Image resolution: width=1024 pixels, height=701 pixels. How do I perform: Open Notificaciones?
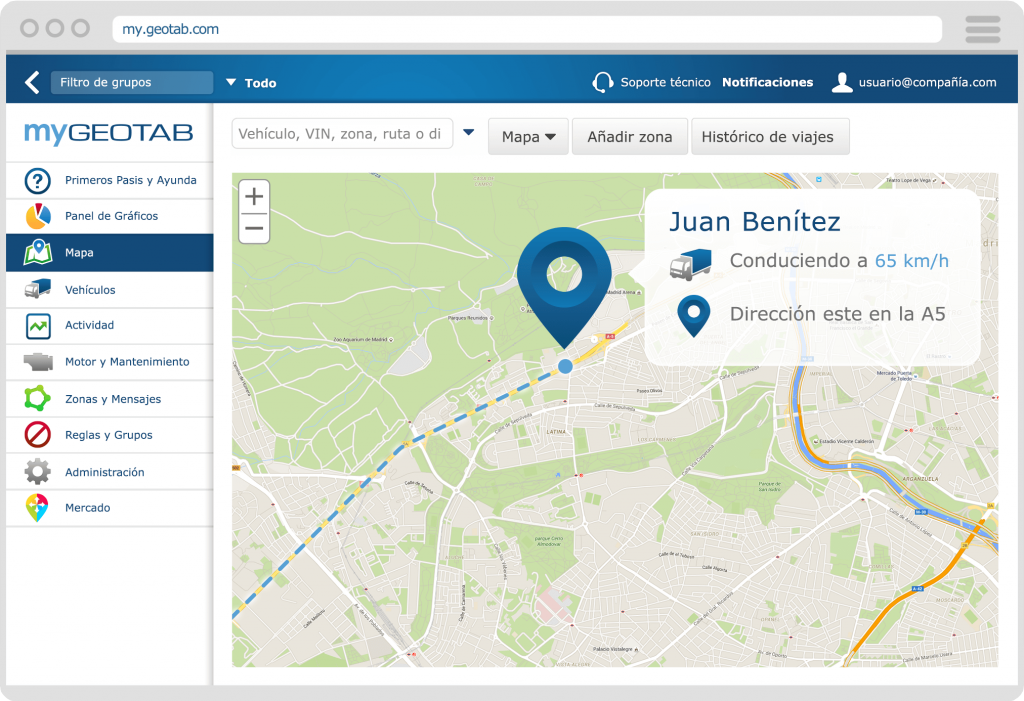point(767,82)
